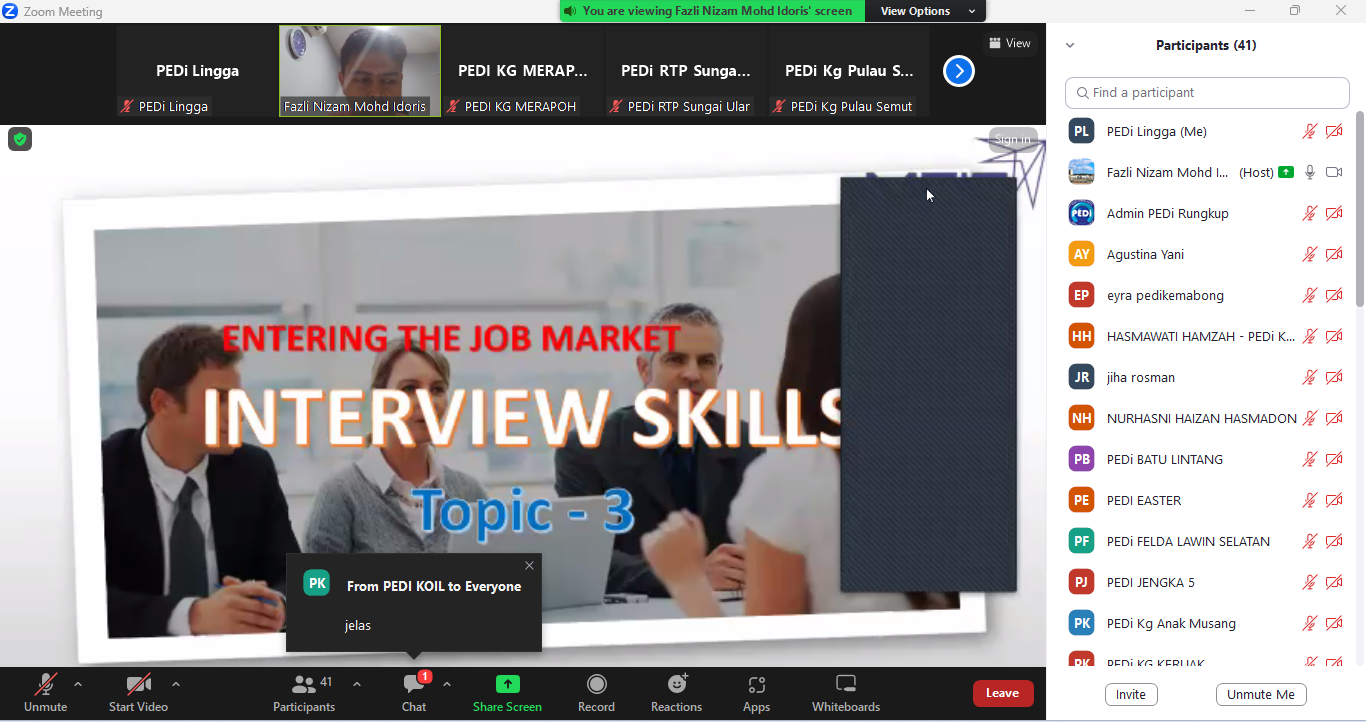This screenshot has height=722, width=1366.
Task: Click the green encryption shield icon
Action: click(x=20, y=139)
